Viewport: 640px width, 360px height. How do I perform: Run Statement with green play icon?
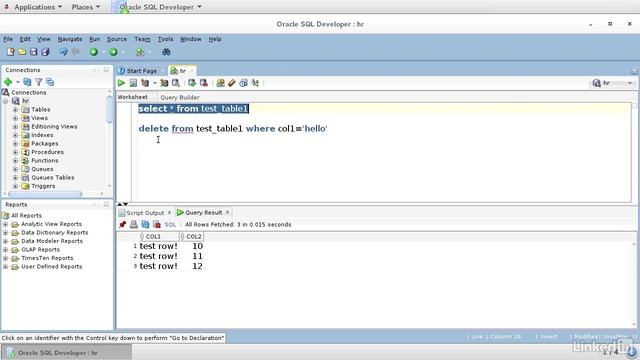[121, 83]
